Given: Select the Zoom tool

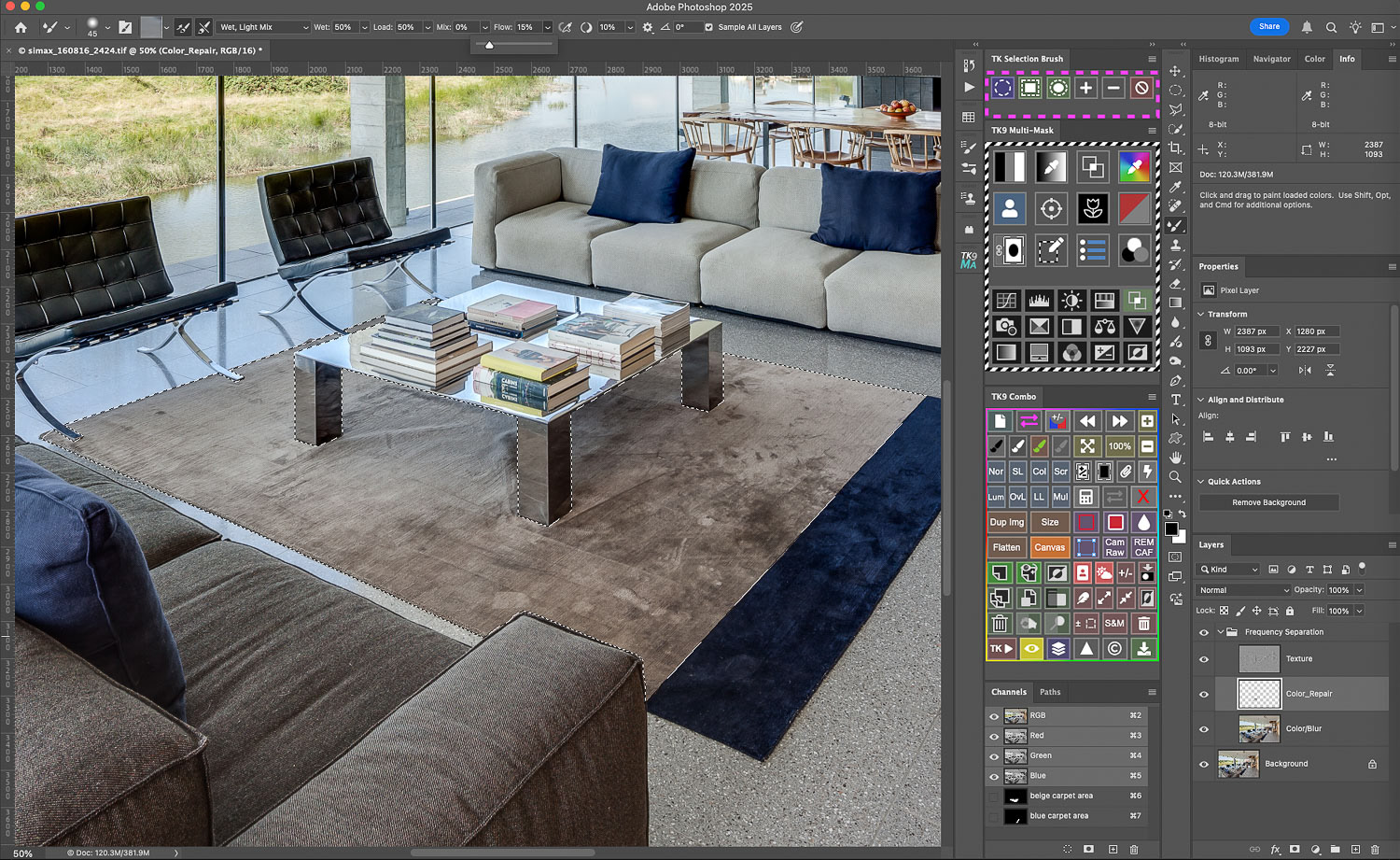Looking at the screenshot, I should (1175, 476).
